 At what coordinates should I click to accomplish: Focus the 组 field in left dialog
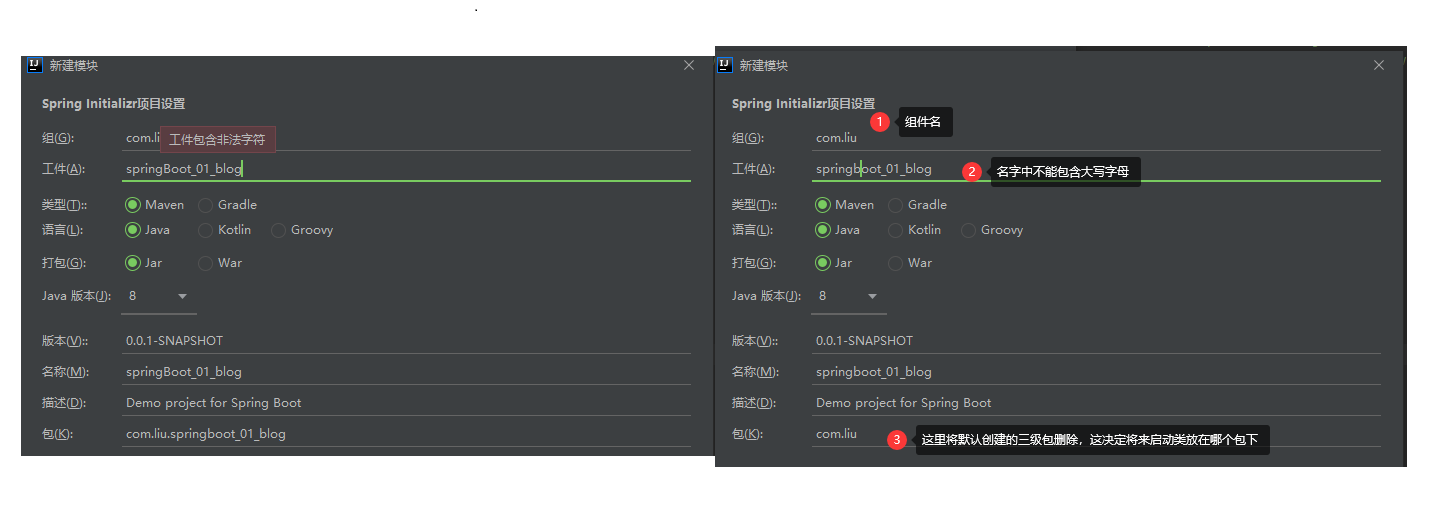[406, 138]
